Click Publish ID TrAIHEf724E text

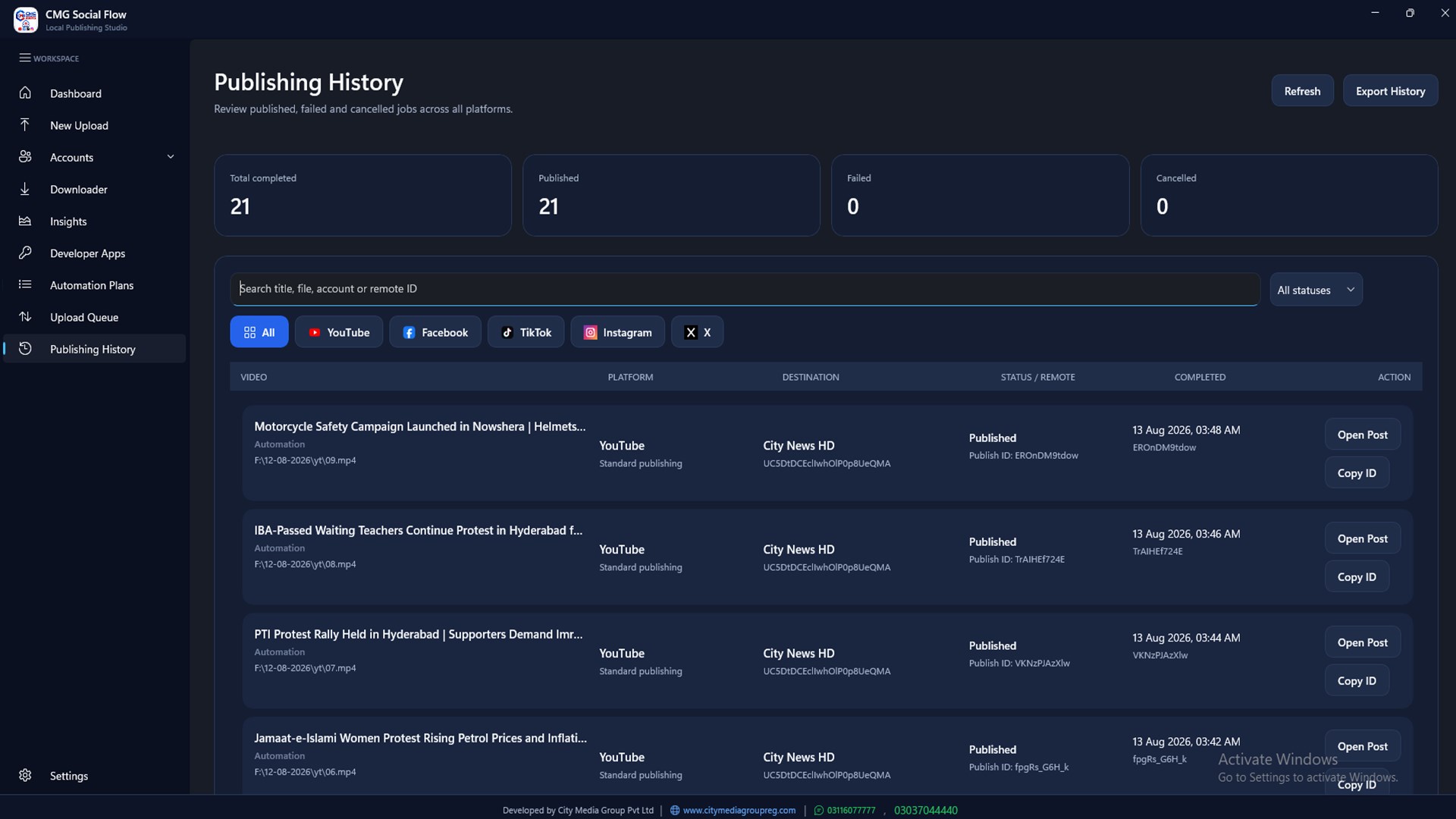(x=1016, y=559)
